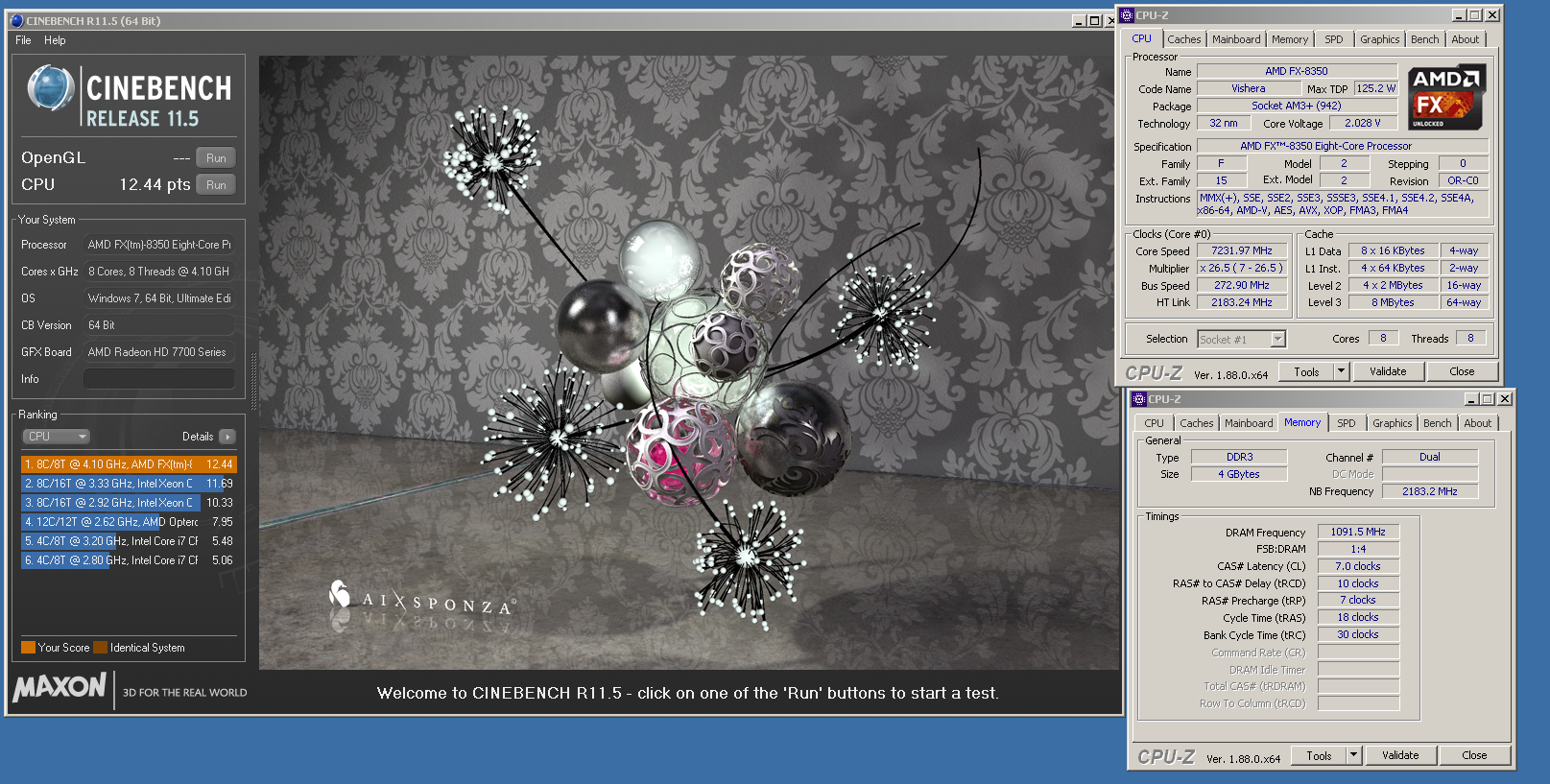
Task: Switch to SPD tab in upper CPU-Z window
Action: click(1334, 39)
